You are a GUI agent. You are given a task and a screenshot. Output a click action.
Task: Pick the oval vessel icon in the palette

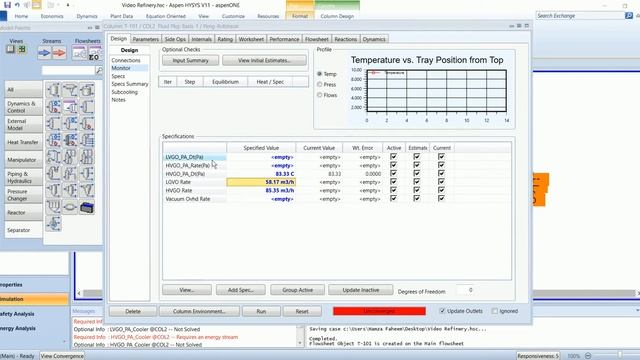pyautogui.click(x=70, y=208)
